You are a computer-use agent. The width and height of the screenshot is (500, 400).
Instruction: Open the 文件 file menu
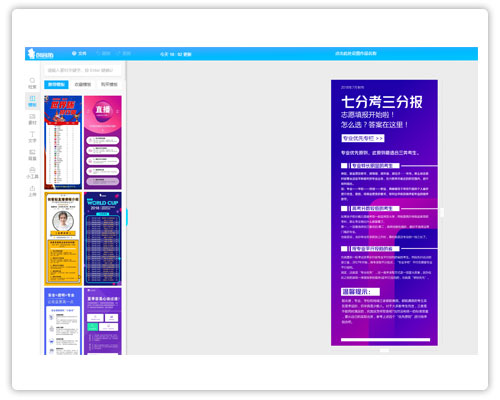(x=79, y=53)
